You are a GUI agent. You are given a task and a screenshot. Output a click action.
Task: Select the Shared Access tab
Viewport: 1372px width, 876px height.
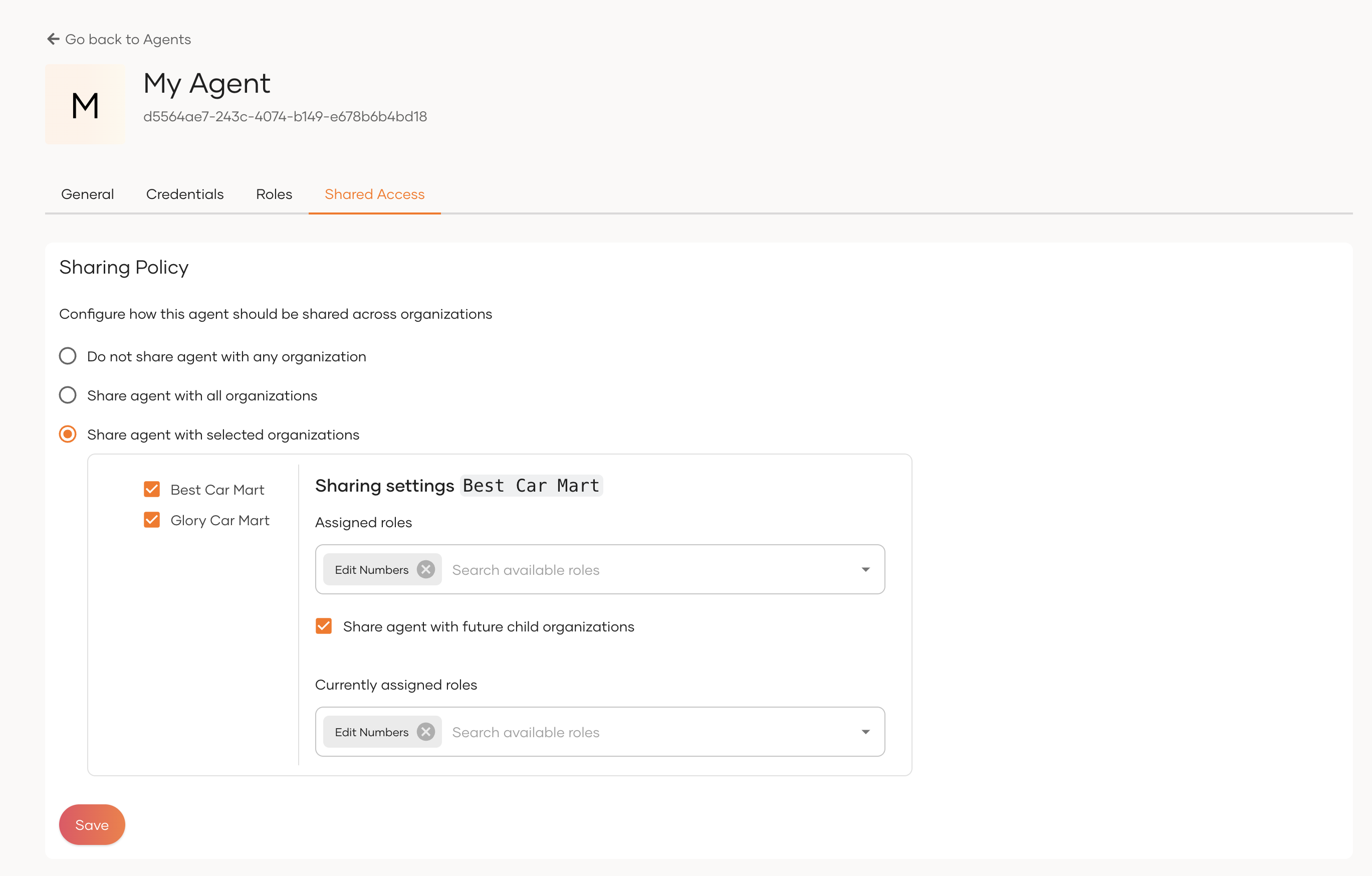pos(374,194)
